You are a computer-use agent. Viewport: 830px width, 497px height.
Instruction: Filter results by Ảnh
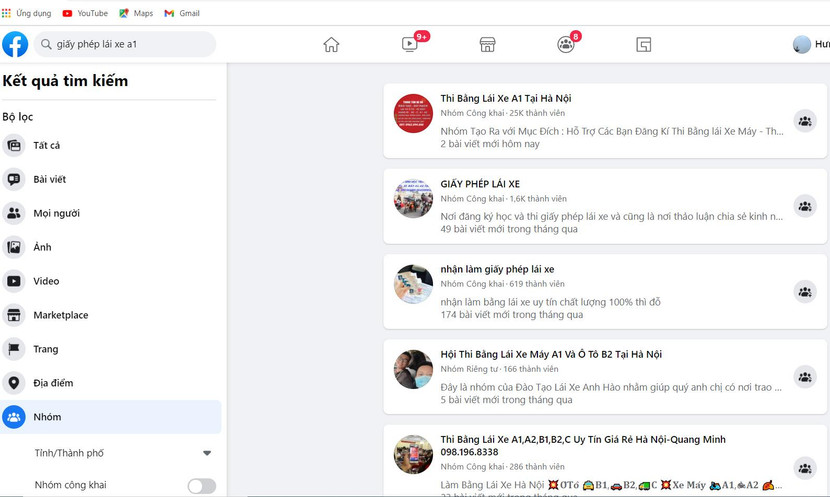pyautogui.click(x=42, y=247)
